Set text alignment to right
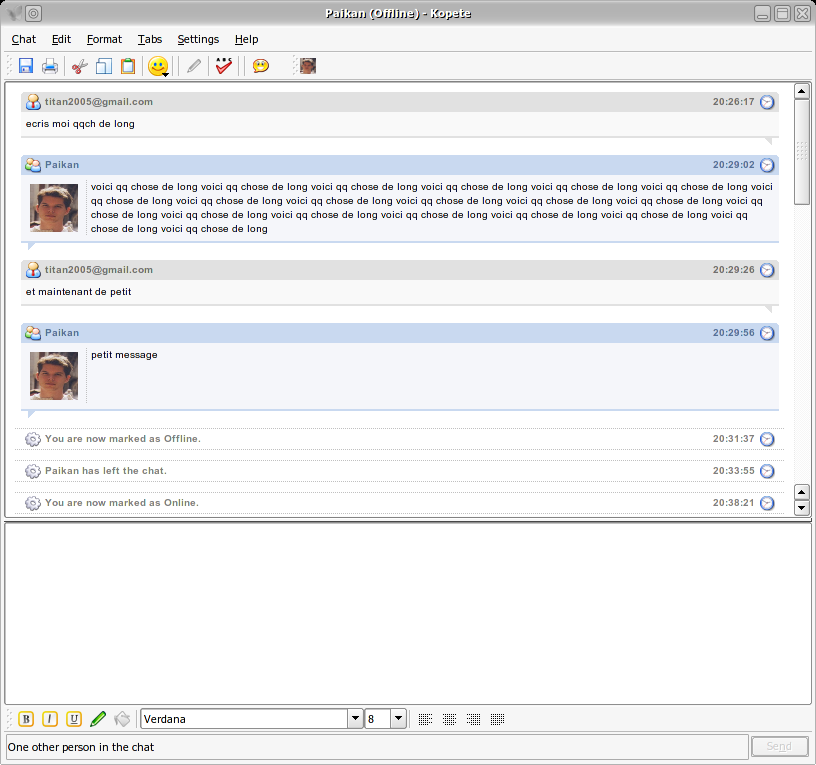 [474, 719]
